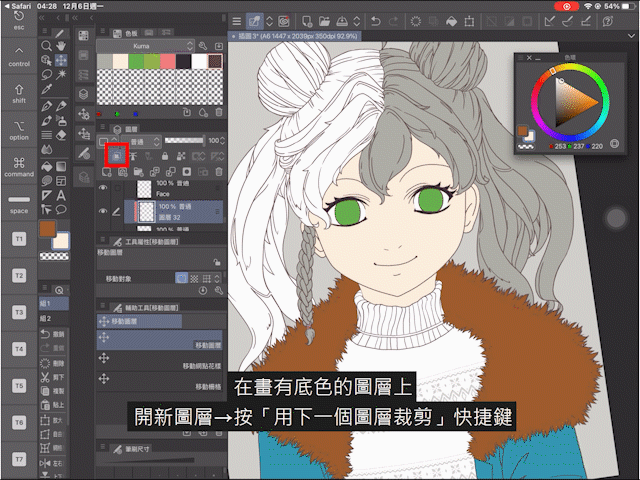Select the Zoom magnifier tool
The width and height of the screenshot is (640, 480).
pyautogui.click(x=47, y=46)
